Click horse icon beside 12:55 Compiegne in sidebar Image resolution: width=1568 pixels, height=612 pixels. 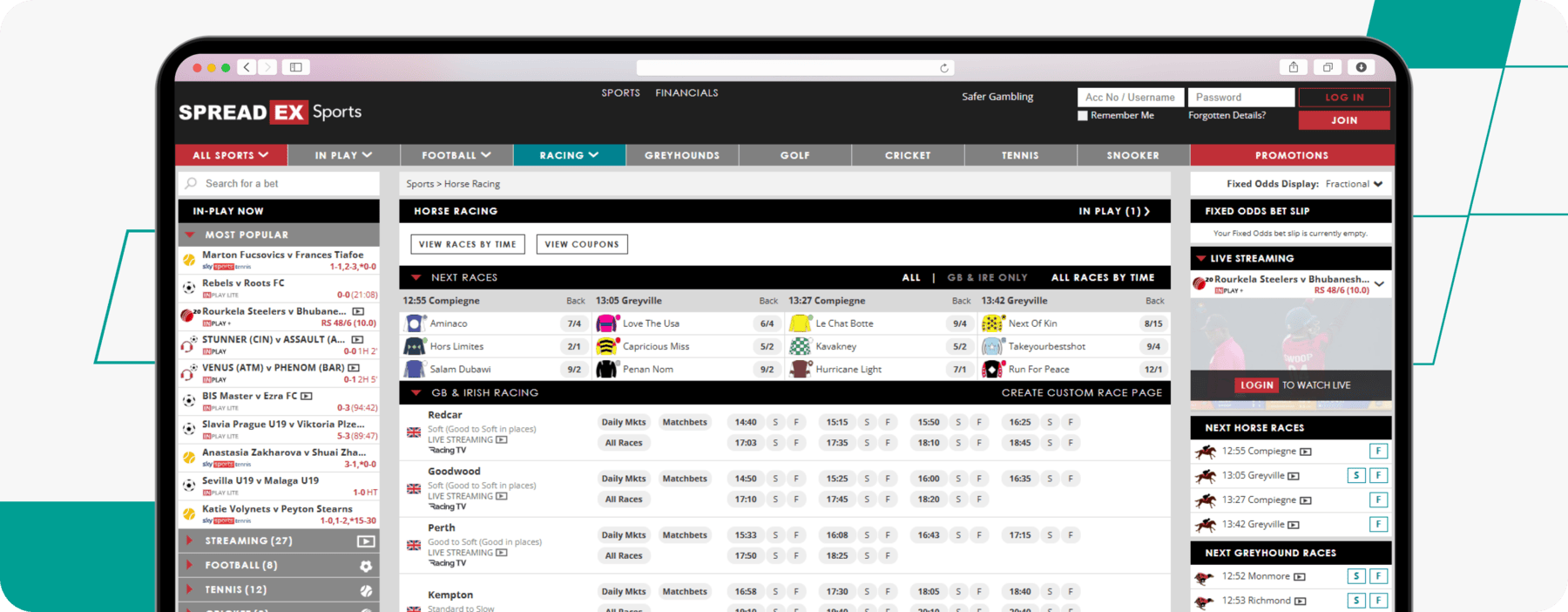click(x=1206, y=452)
